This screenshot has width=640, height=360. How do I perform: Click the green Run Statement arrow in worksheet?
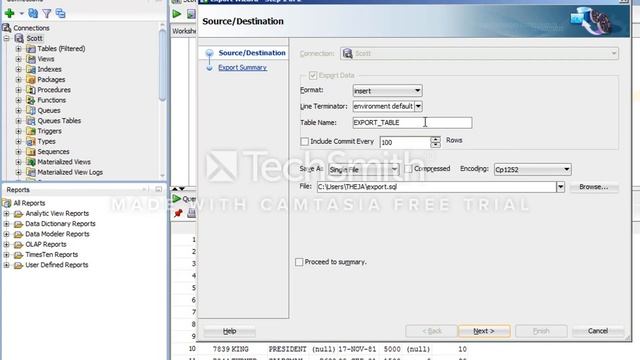177,14
